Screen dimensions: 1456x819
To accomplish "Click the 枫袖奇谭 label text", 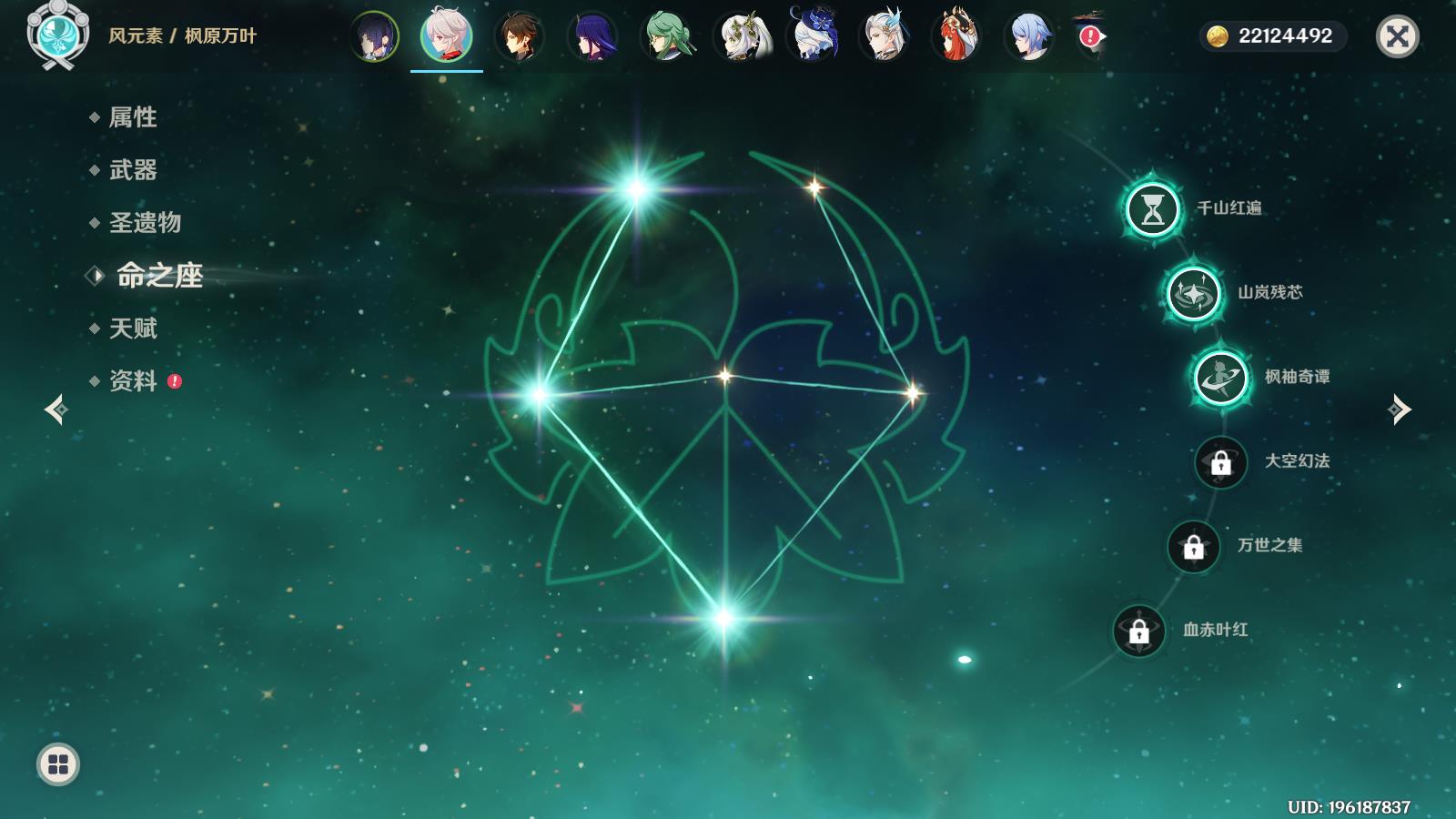I will tap(1298, 377).
